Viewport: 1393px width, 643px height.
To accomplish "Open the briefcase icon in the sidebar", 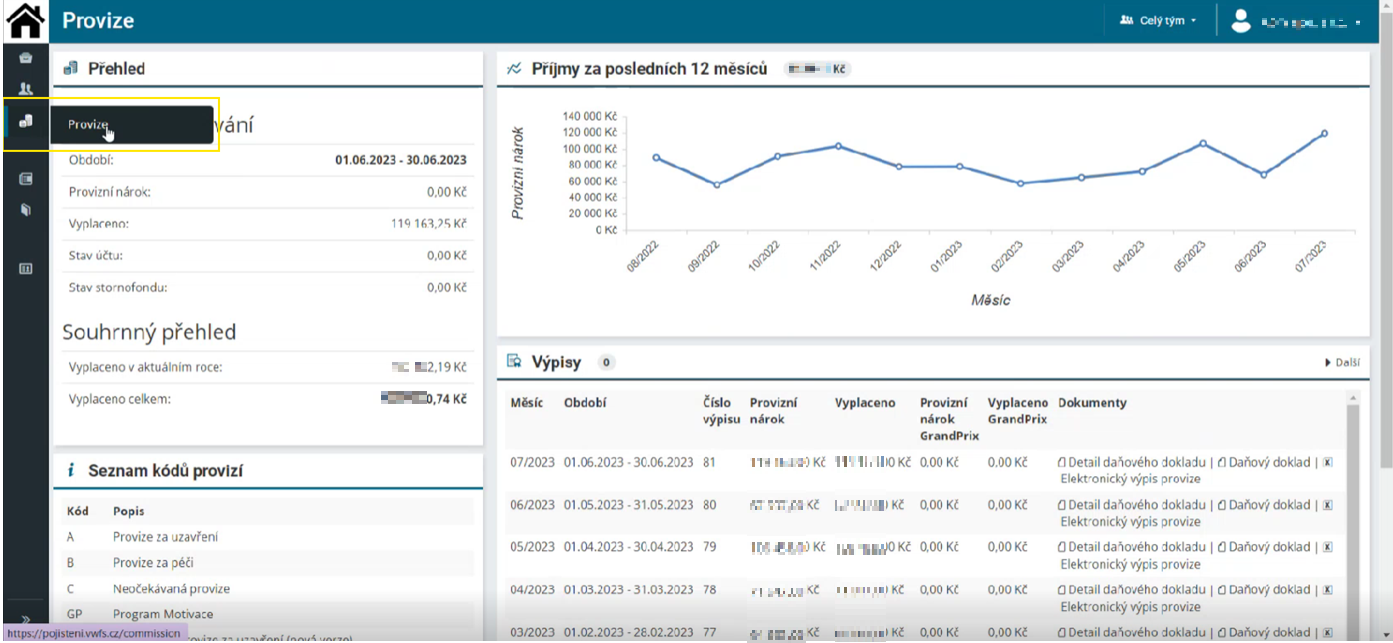I will point(26,58).
